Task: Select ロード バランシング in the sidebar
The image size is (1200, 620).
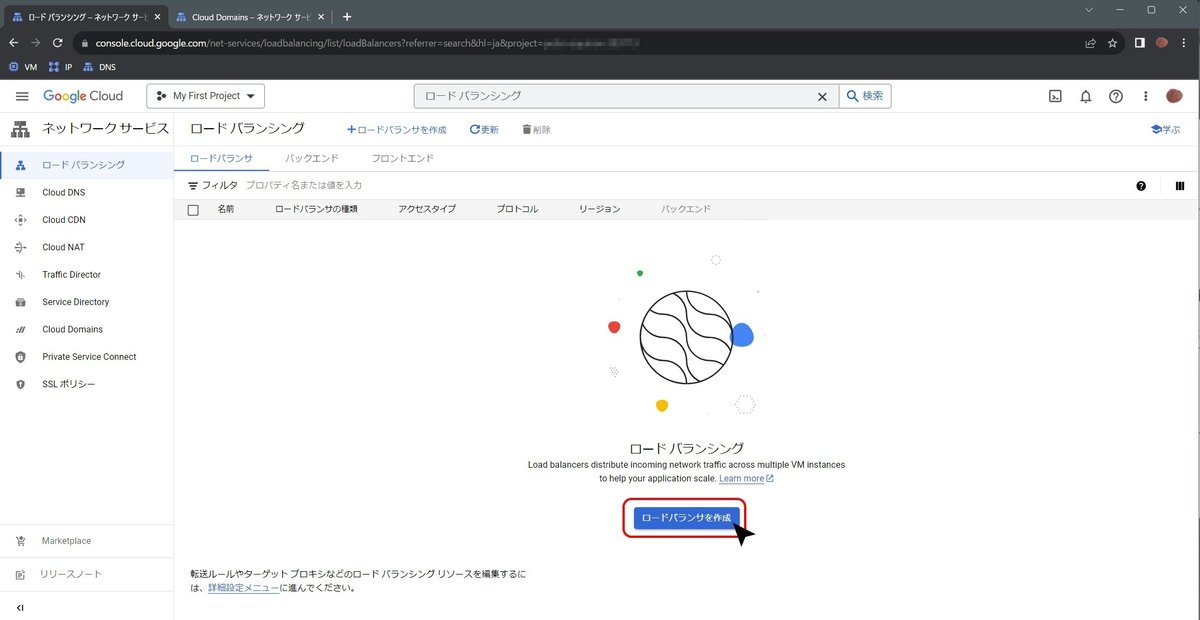Action: tap(87, 165)
